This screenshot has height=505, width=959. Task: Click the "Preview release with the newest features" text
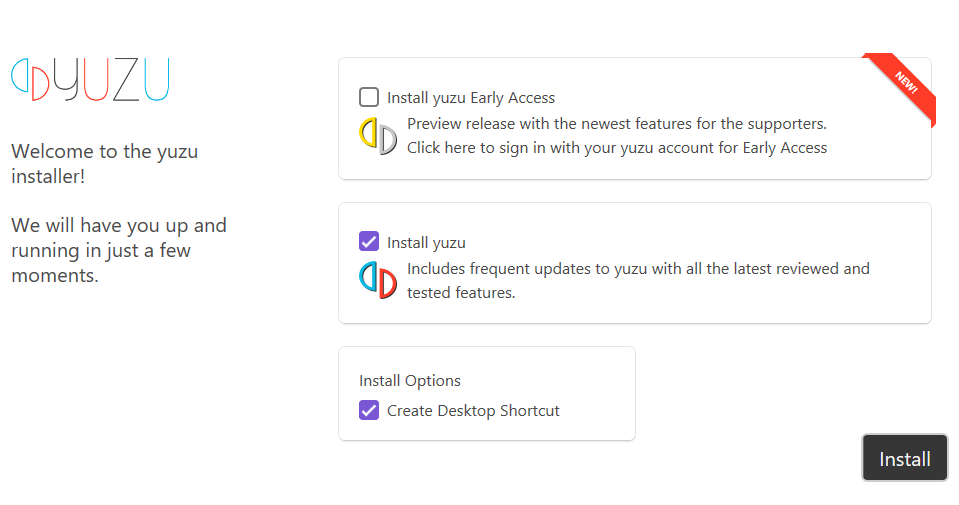click(x=617, y=125)
